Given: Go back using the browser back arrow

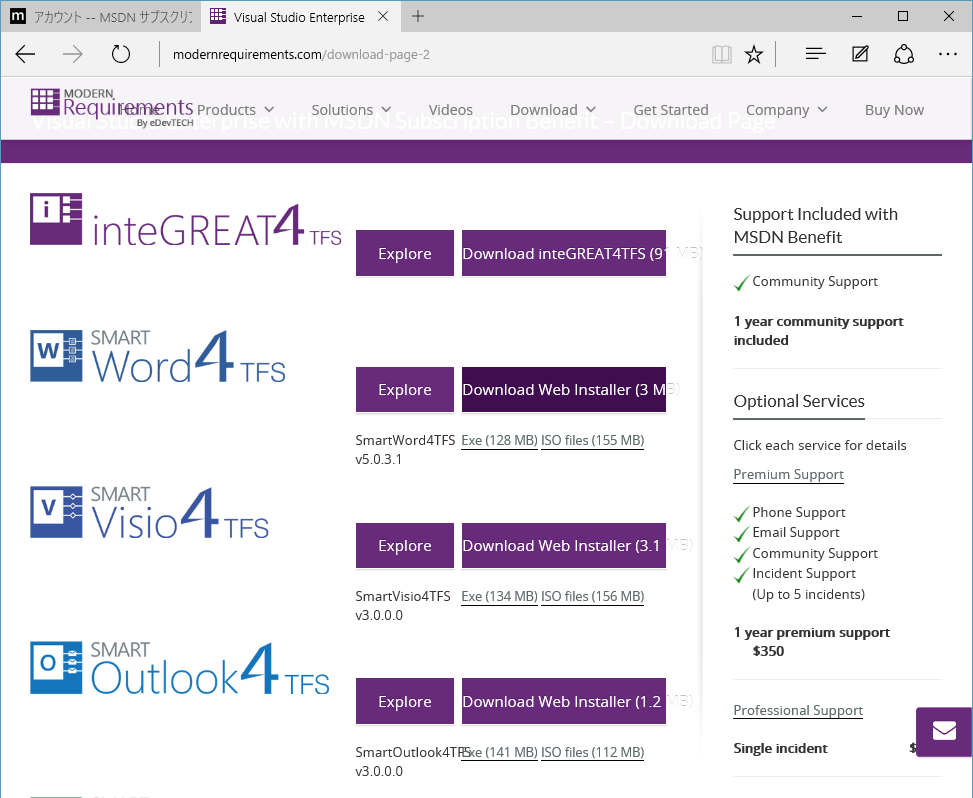Looking at the screenshot, I should click(25, 55).
